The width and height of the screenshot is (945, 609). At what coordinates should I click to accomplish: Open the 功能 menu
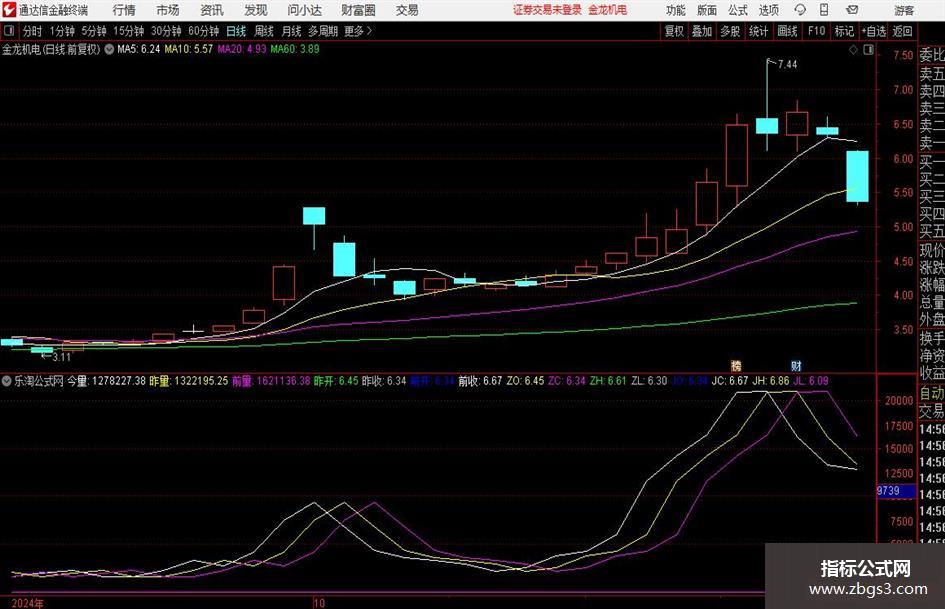pyautogui.click(x=676, y=10)
